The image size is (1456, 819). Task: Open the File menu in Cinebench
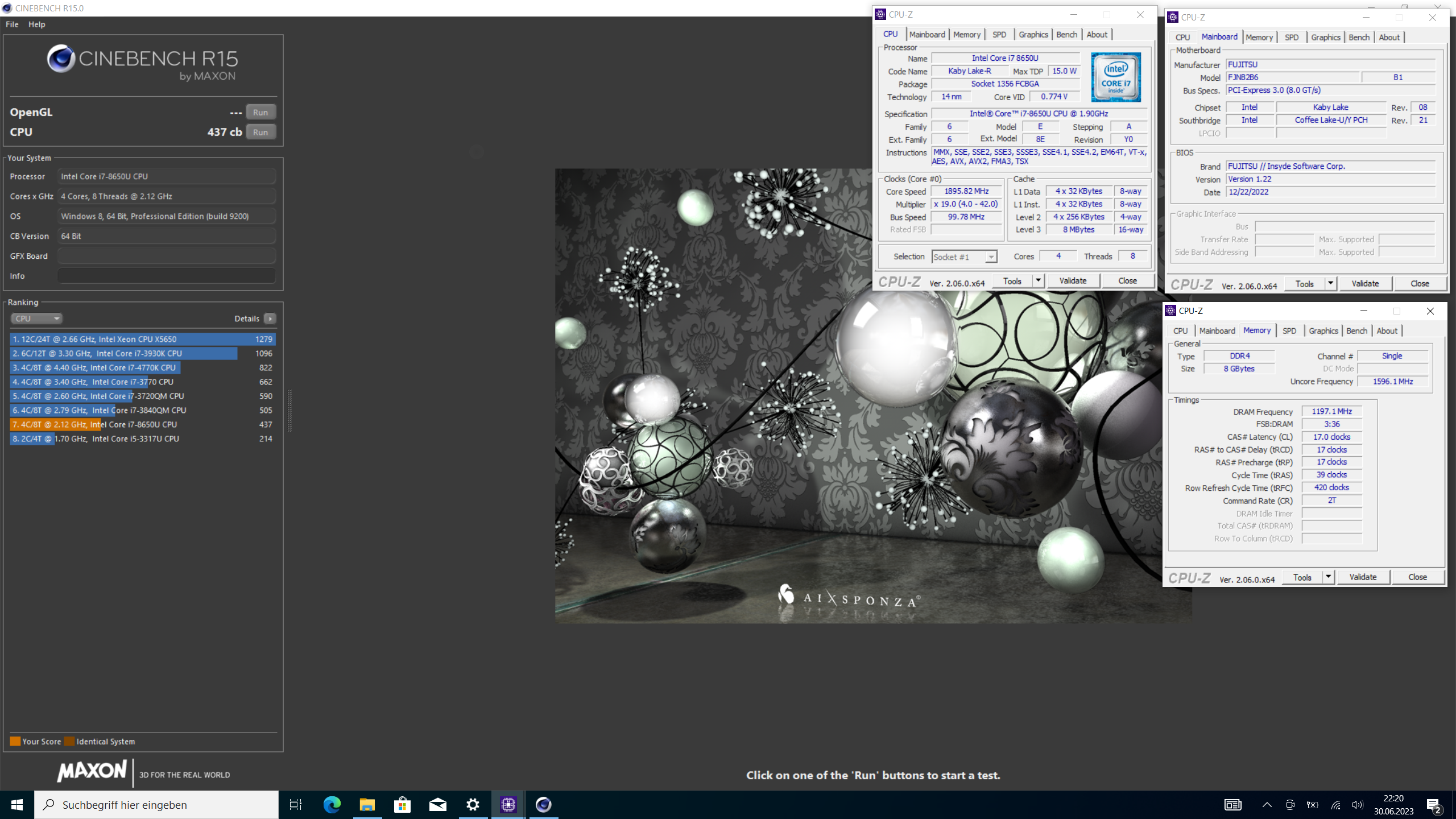click(12, 24)
